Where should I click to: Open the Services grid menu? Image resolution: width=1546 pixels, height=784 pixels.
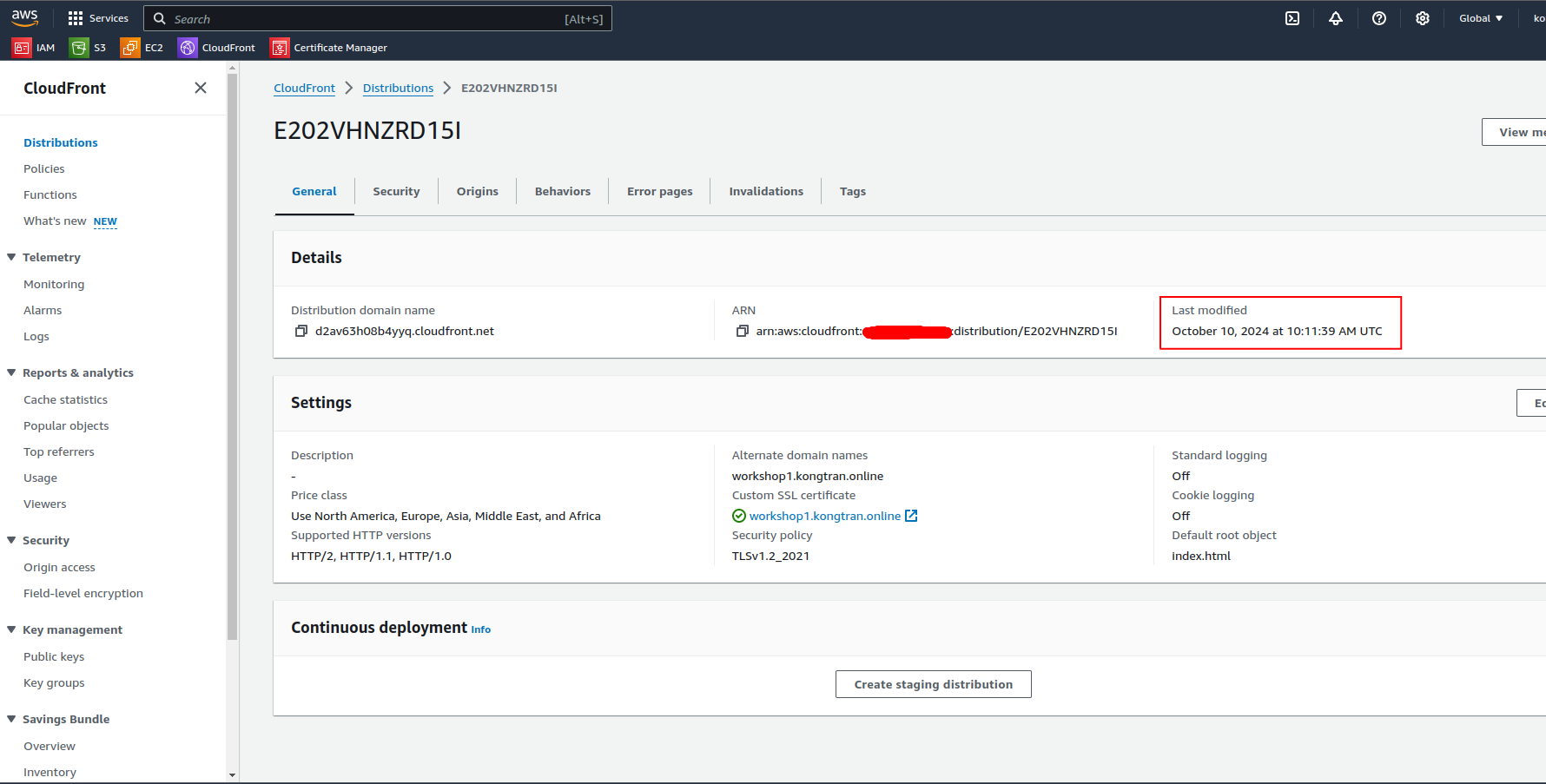tap(98, 18)
